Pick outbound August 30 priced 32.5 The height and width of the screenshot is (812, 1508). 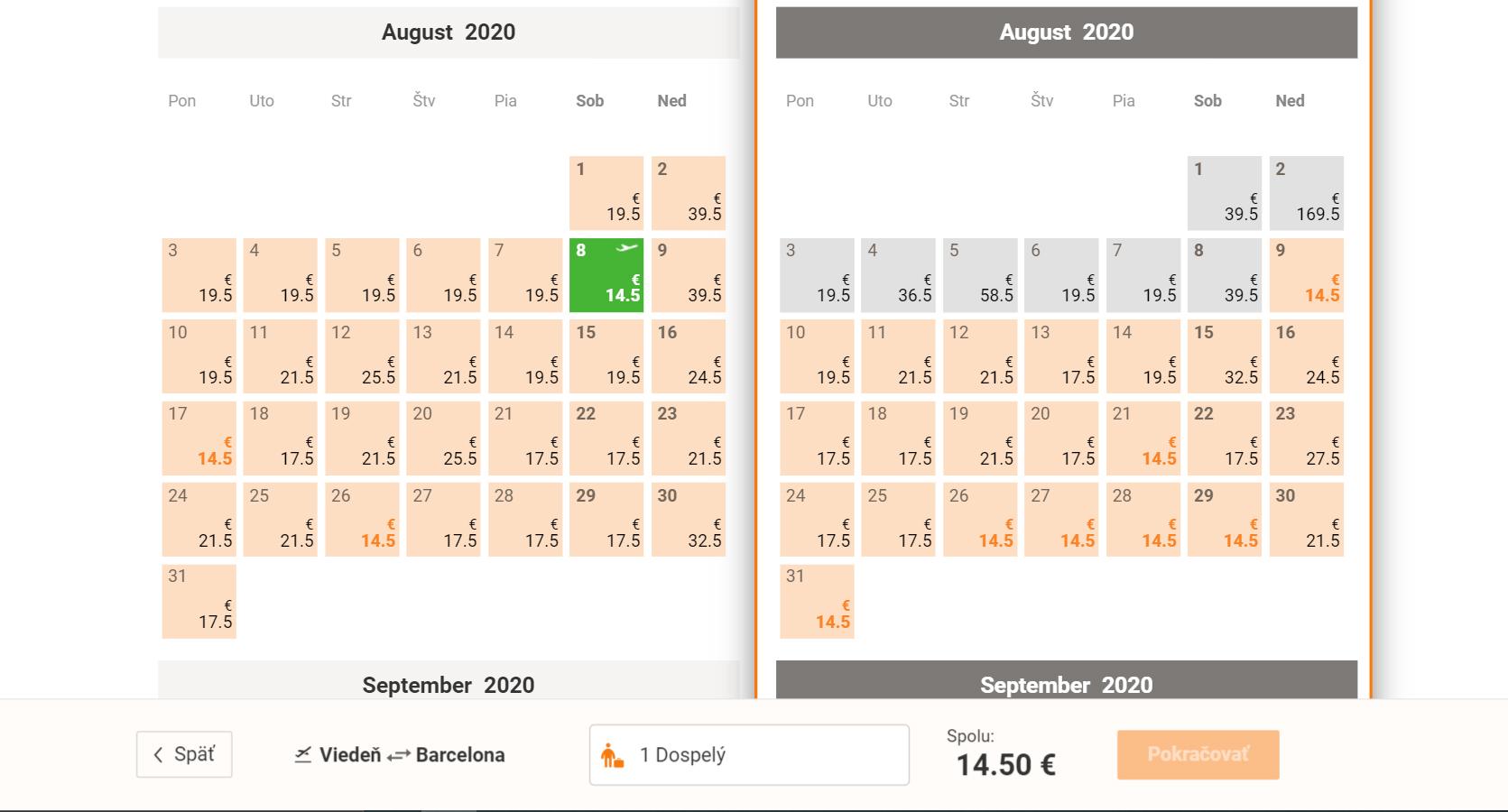point(689,520)
